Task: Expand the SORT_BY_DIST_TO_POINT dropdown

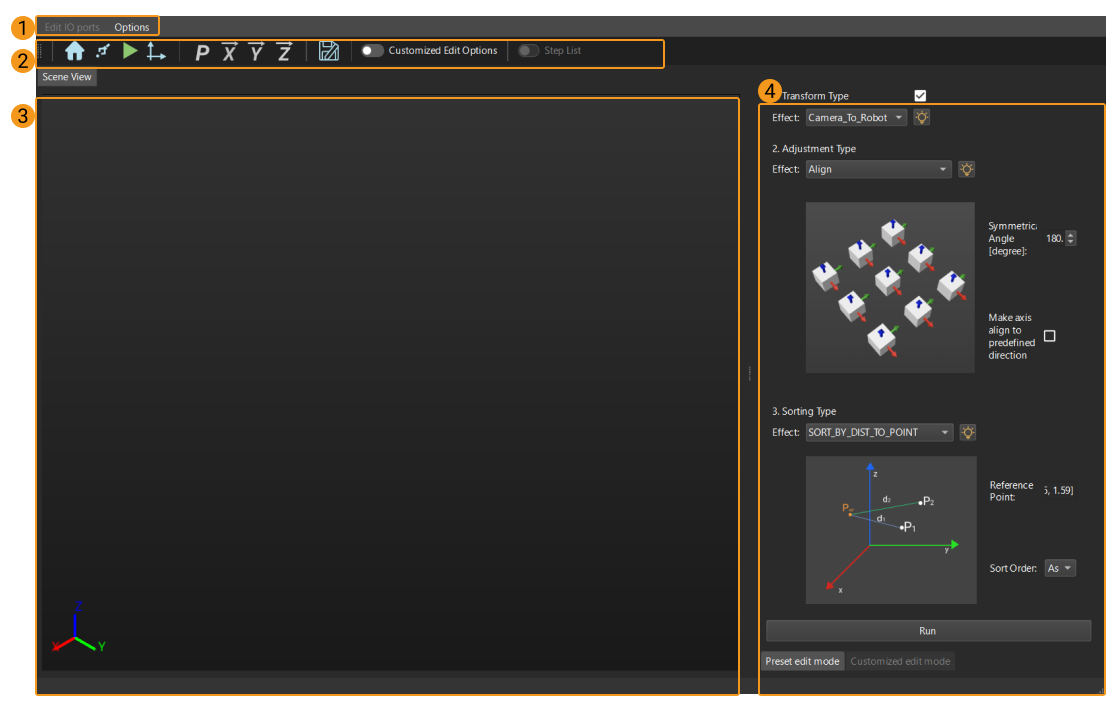Action: tap(879, 432)
